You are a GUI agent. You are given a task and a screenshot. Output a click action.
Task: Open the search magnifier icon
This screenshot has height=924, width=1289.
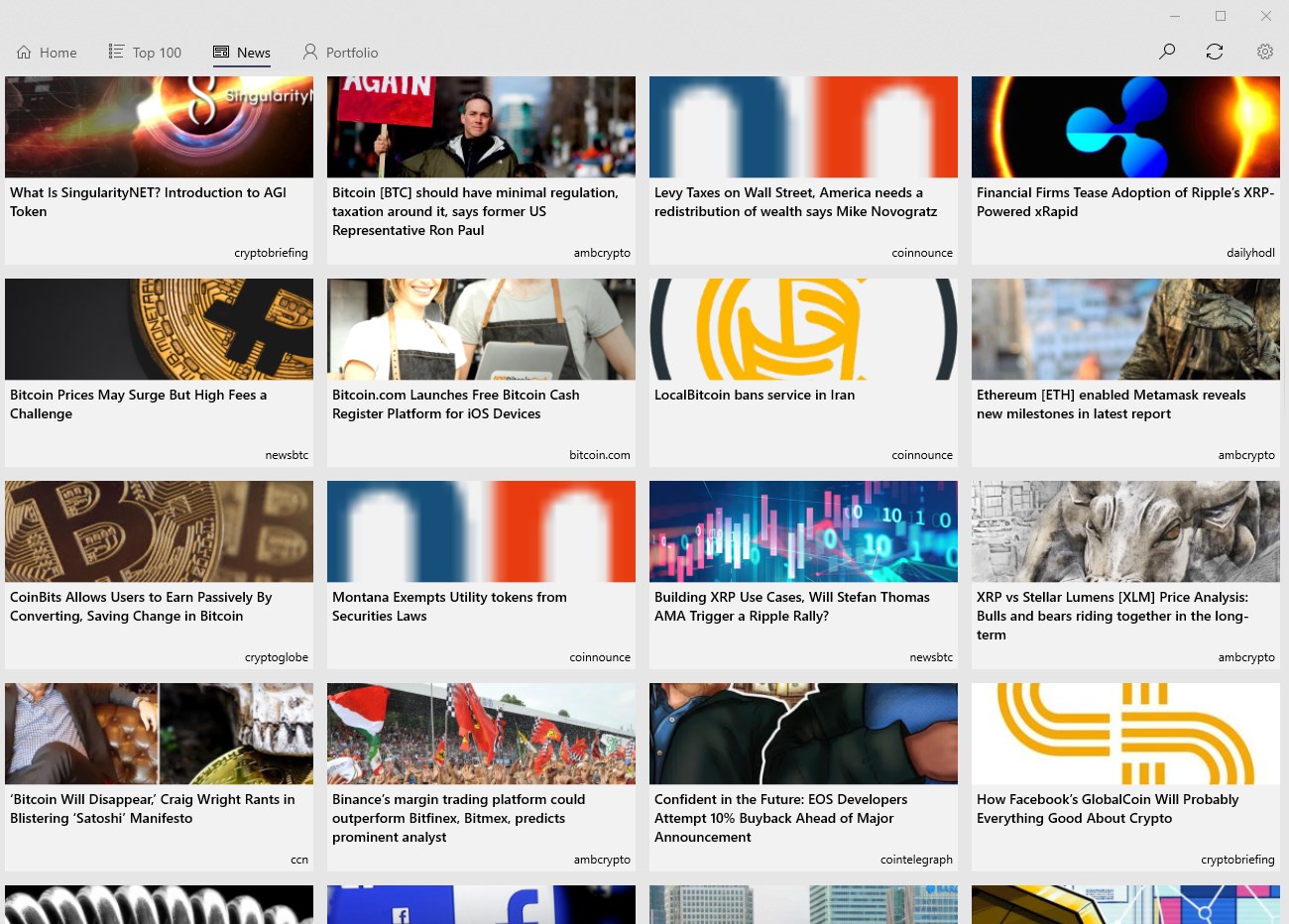[1167, 52]
